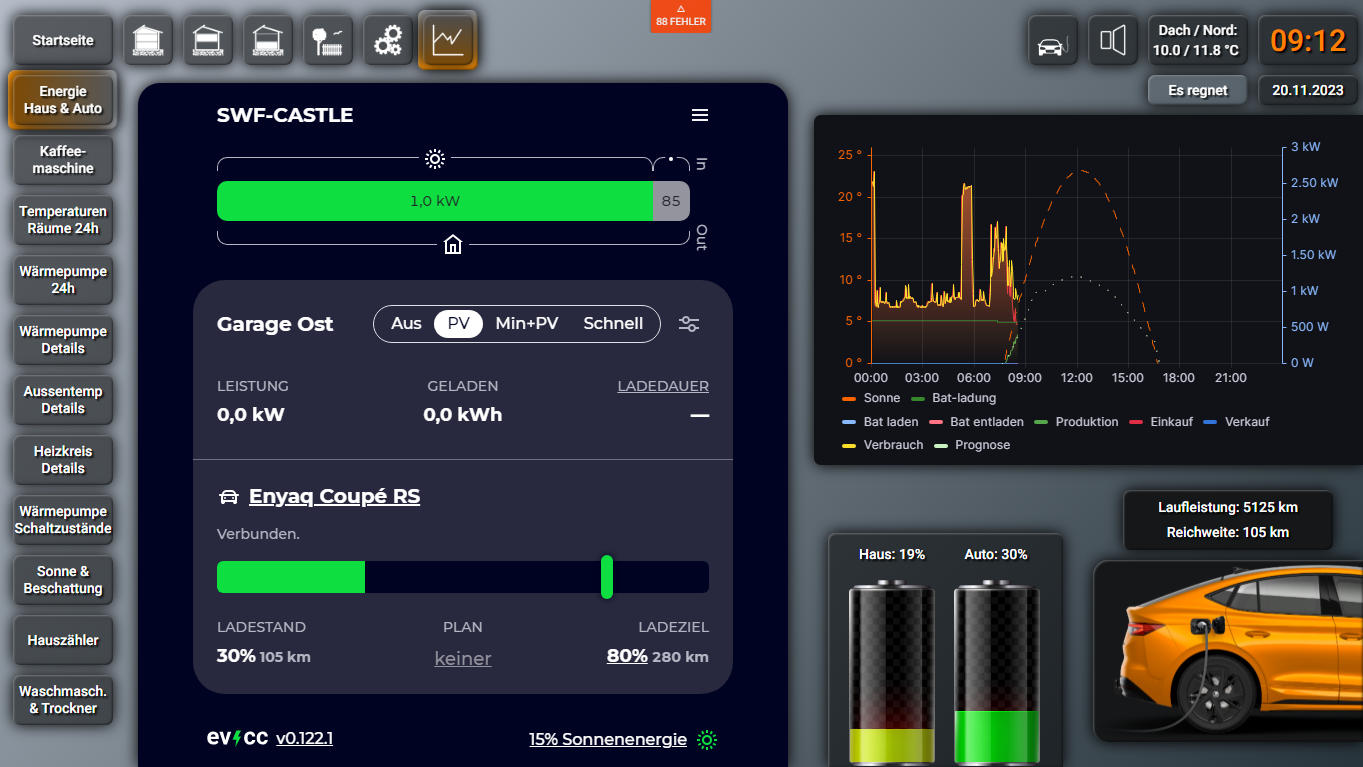This screenshot has height=767, width=1363.
Task: Open Heizkreis Details page
Action: pyautogui.click(x=63, y=460)
